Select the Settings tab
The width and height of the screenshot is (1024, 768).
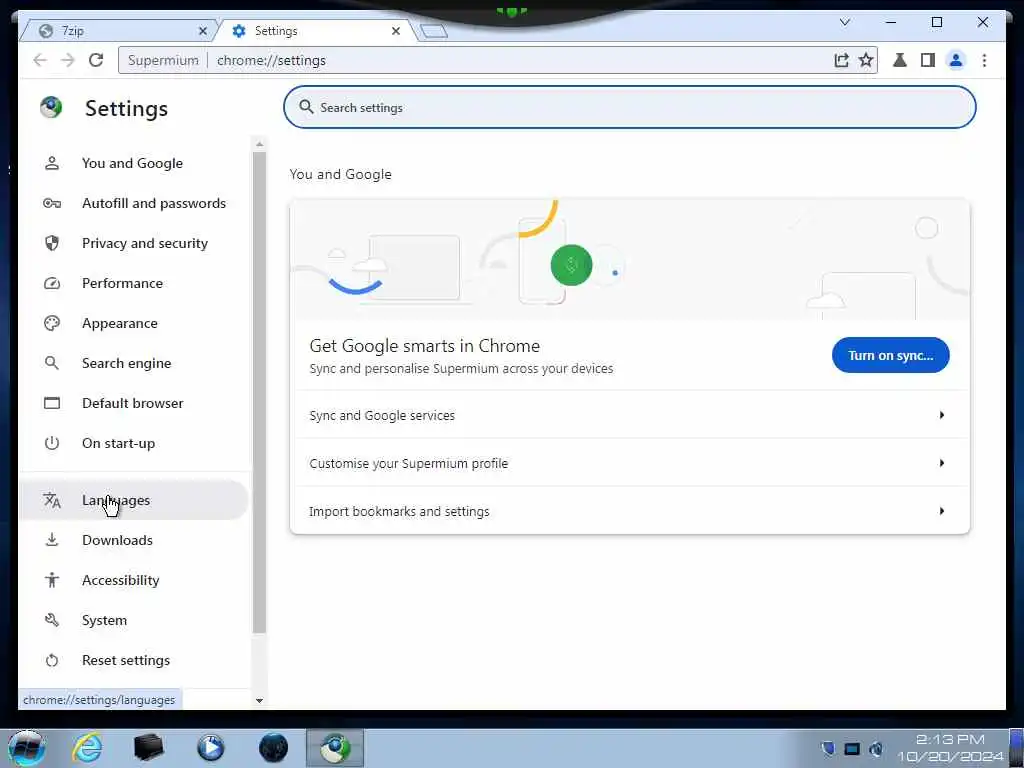pyautogui.click(x=317, y=31)
